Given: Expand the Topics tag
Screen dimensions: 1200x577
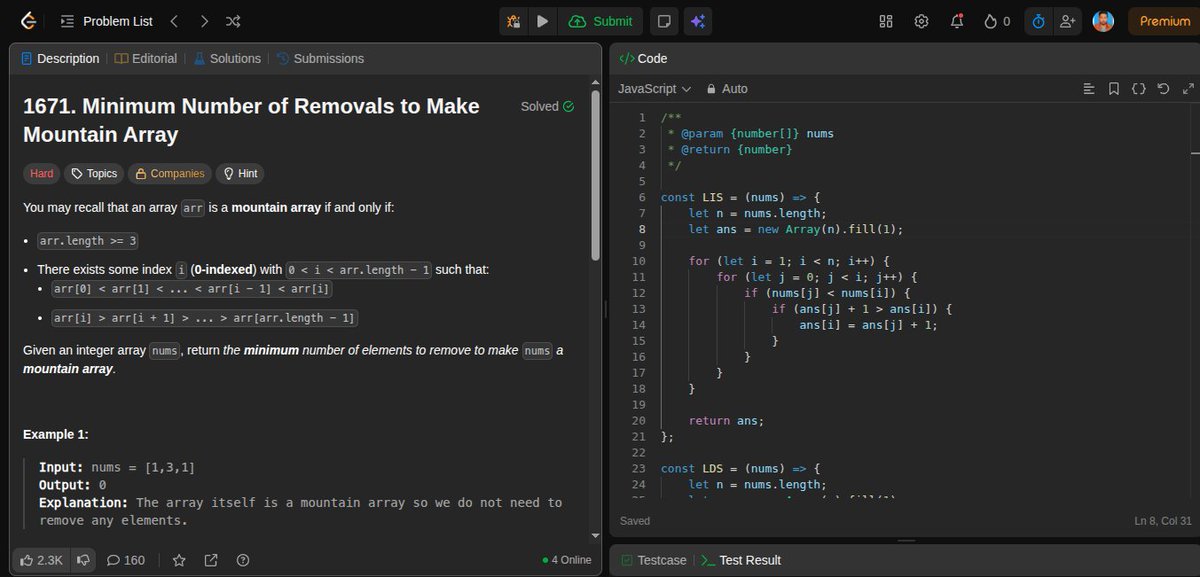Looking at the screenshot, I should tap(94, 173).
